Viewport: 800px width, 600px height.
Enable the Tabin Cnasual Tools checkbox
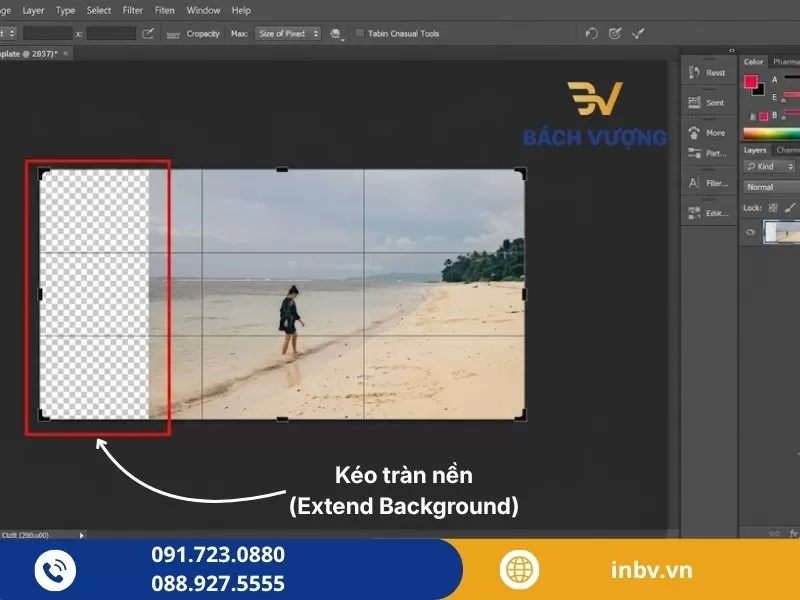tap(360, 34)
